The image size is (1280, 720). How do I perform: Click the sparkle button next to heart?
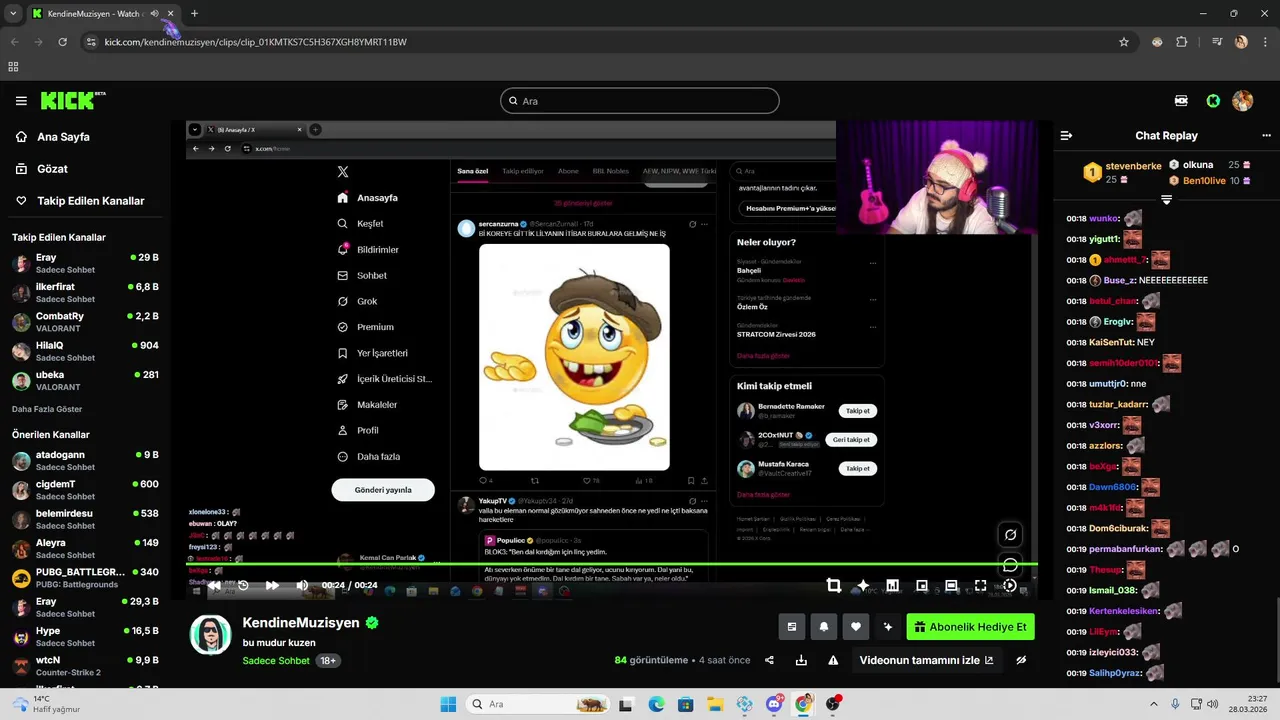[887, 627]
